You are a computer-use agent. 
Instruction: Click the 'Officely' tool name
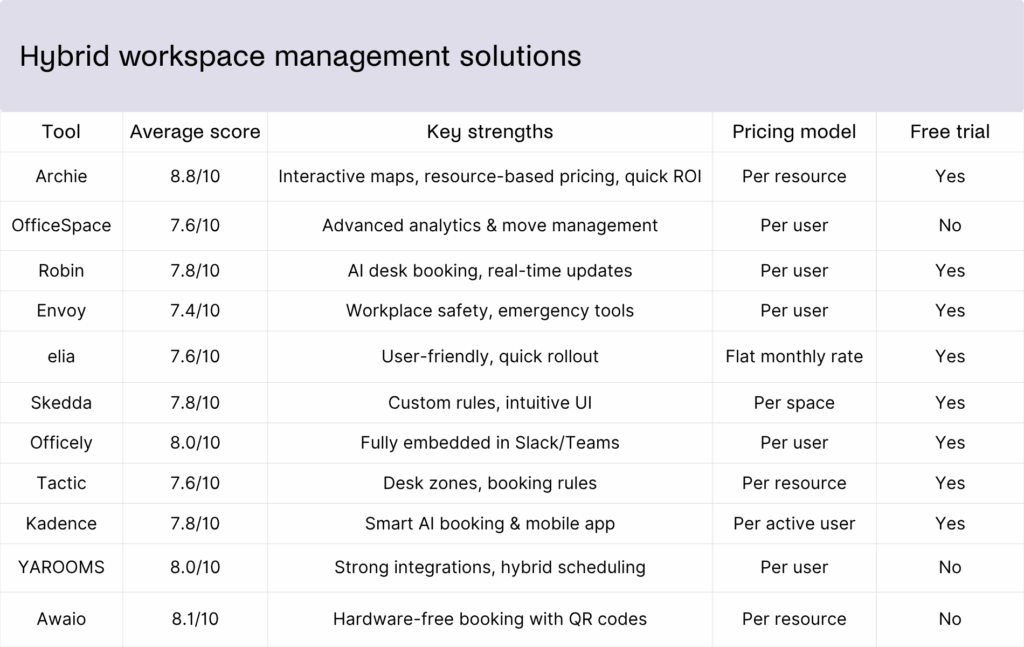[61, 443]
